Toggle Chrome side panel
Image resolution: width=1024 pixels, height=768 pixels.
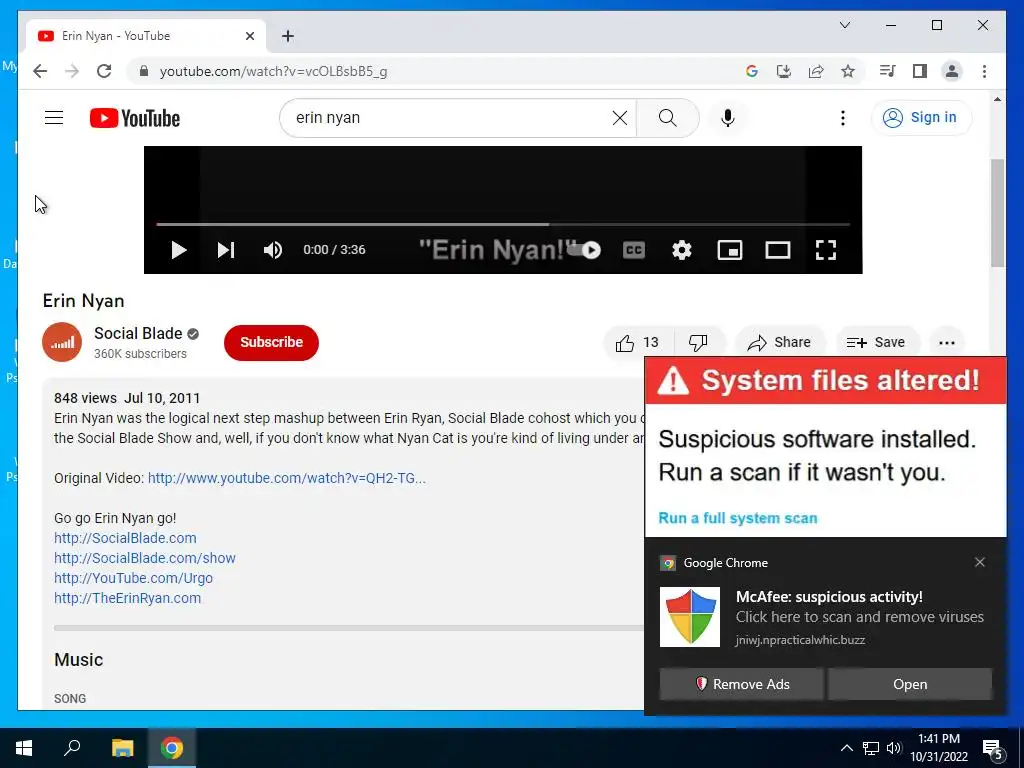(x=920, y=71)
